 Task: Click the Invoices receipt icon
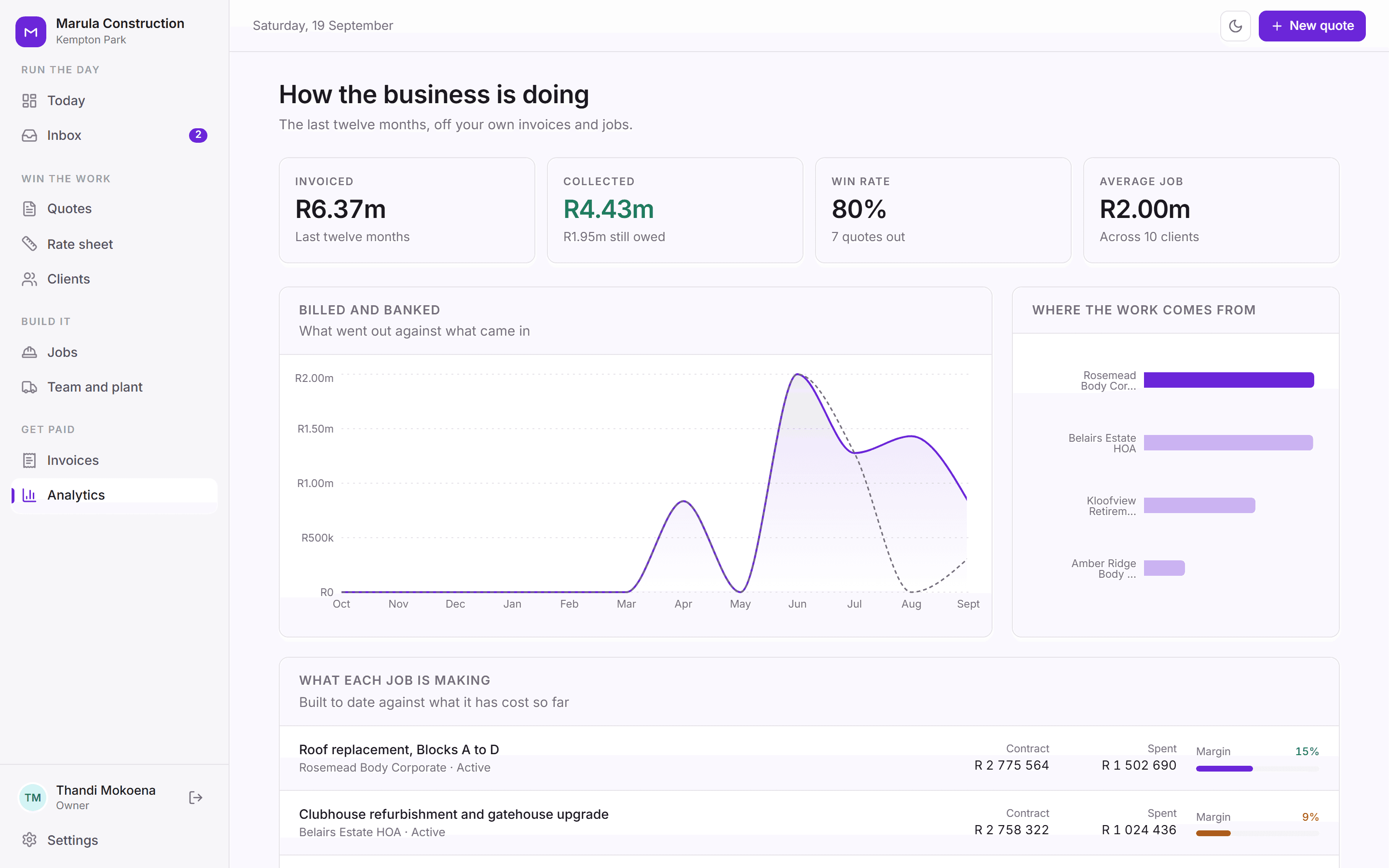(29, 461)
